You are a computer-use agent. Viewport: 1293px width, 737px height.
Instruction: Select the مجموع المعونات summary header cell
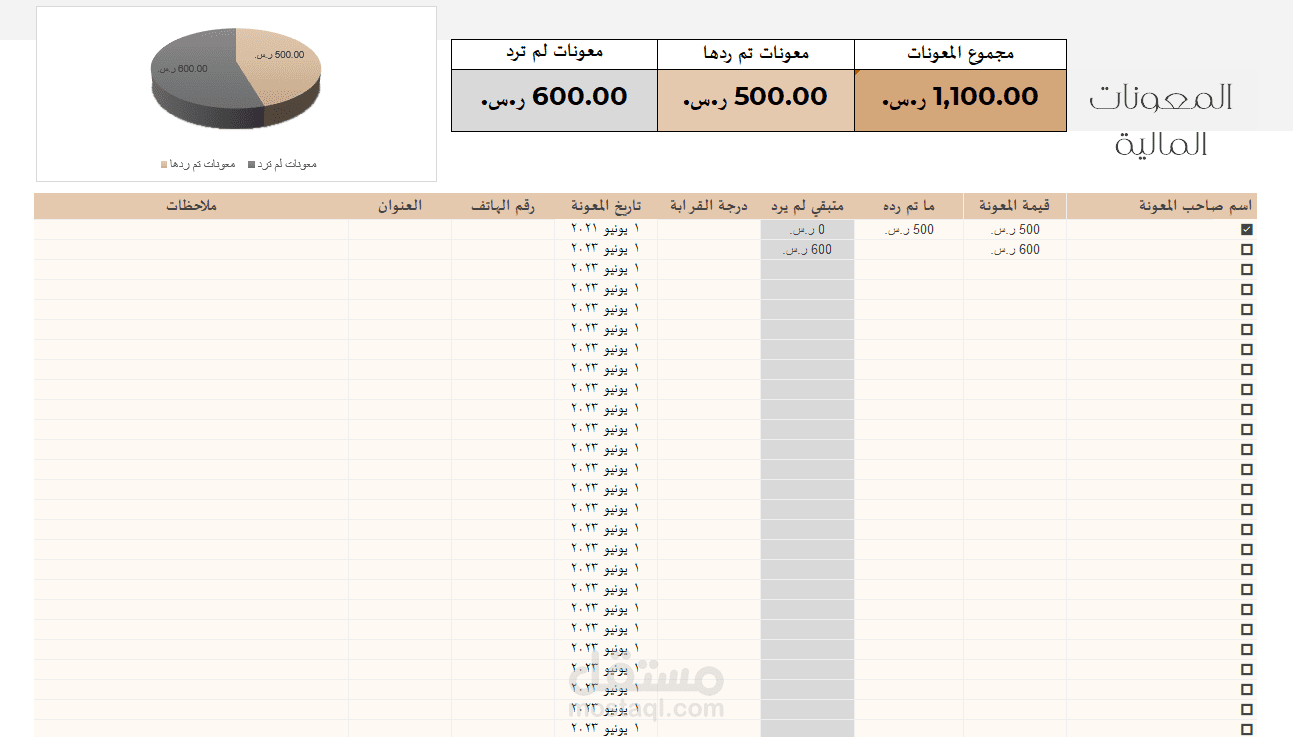[960, 54]
